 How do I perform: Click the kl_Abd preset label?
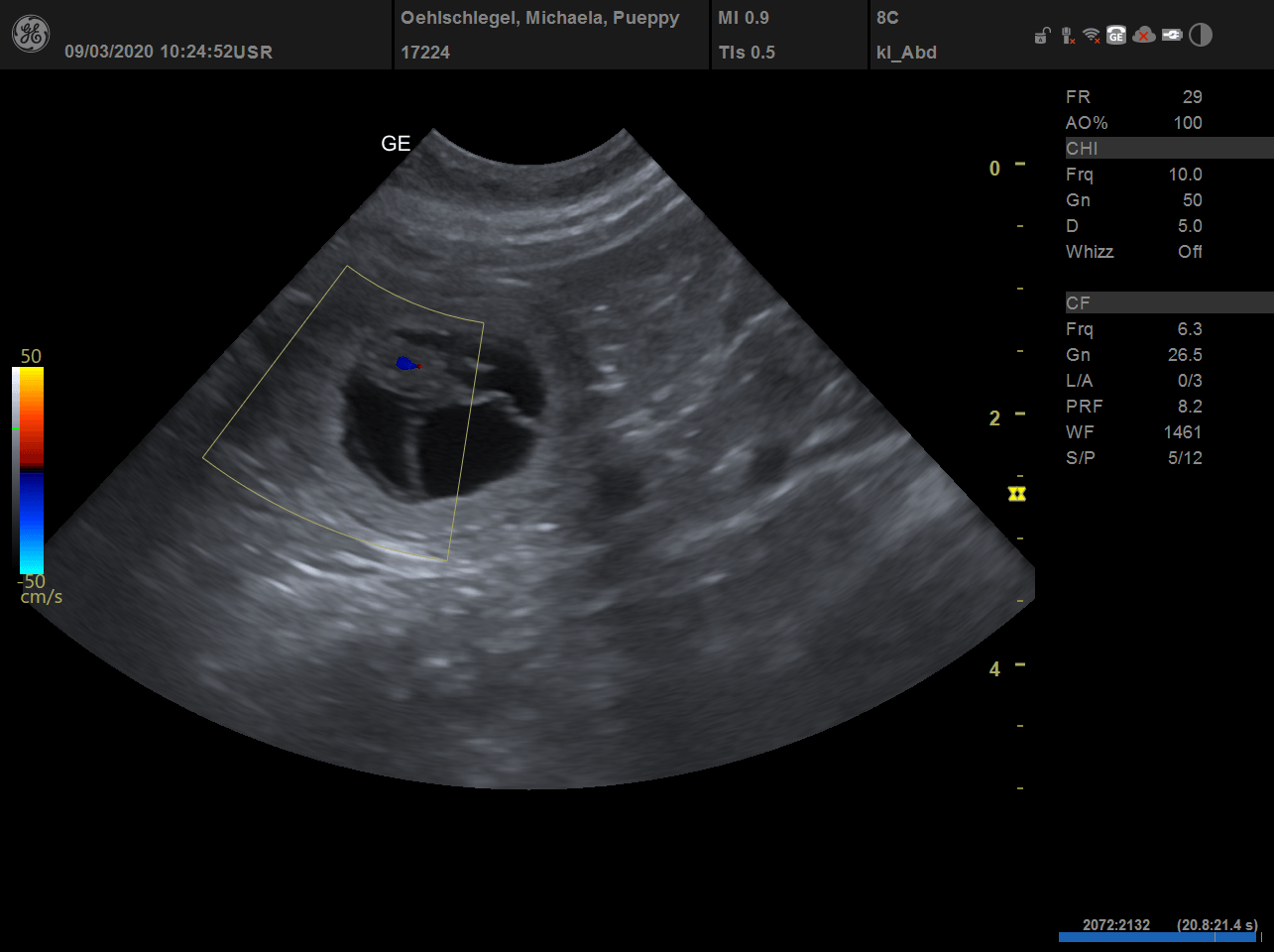tap(906, 53)
